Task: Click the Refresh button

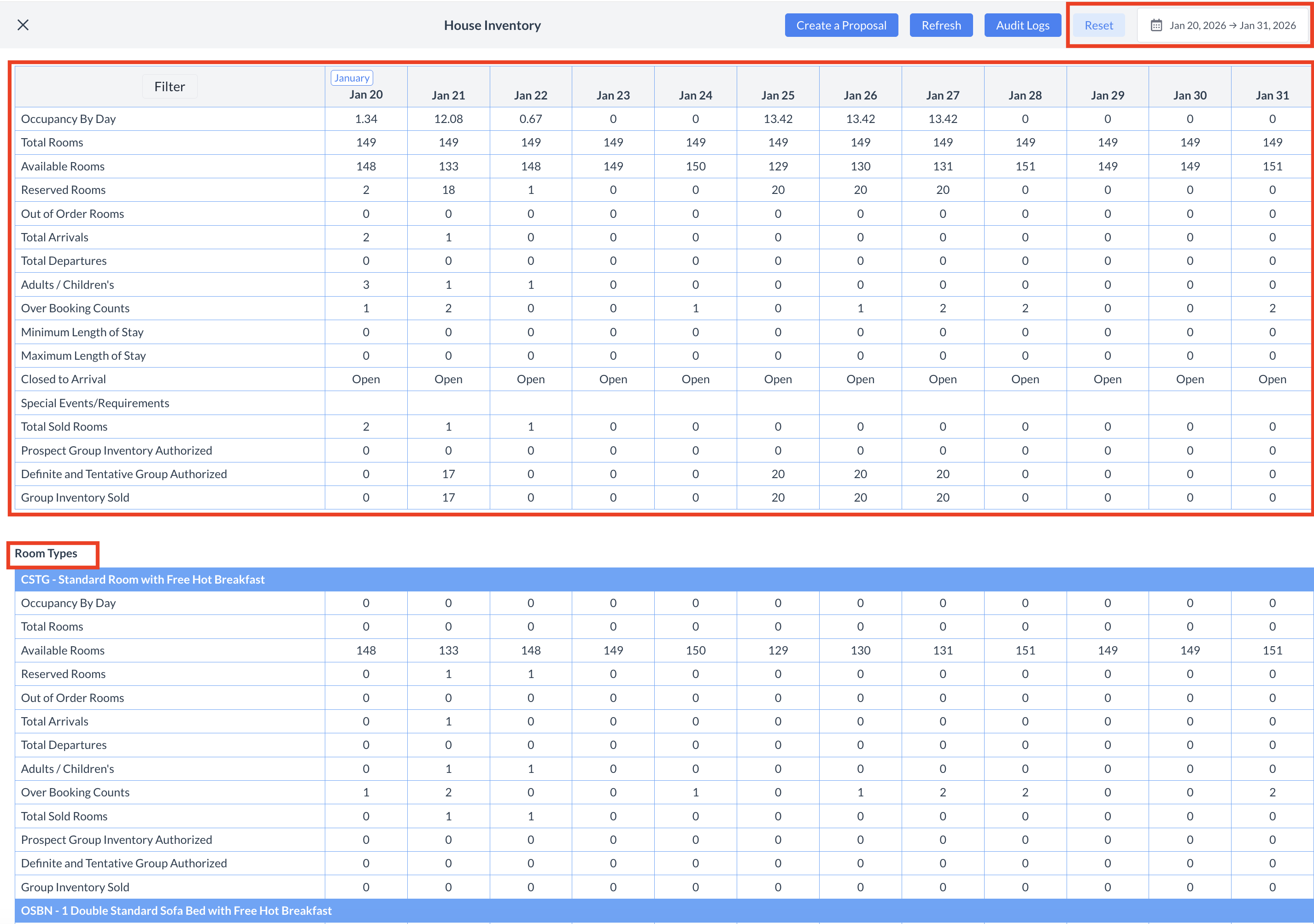Action: [941, 25]
